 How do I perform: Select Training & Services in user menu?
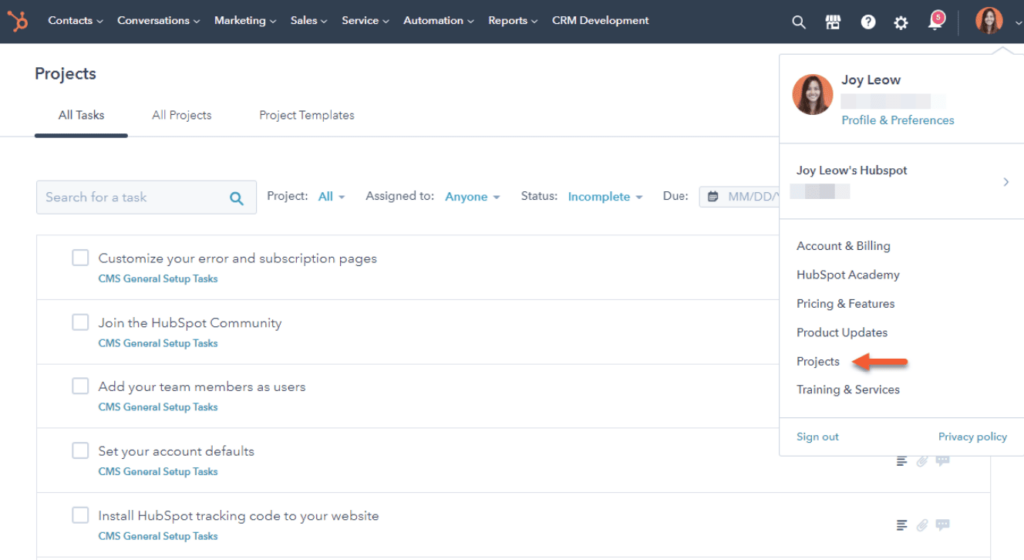848,390
